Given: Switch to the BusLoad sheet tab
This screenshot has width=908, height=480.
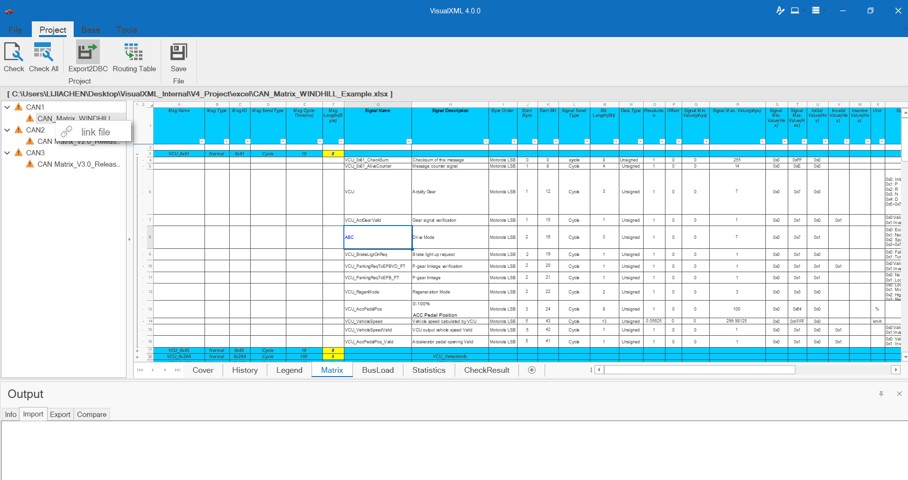Looking at the screenshot, I should [377, 370].
